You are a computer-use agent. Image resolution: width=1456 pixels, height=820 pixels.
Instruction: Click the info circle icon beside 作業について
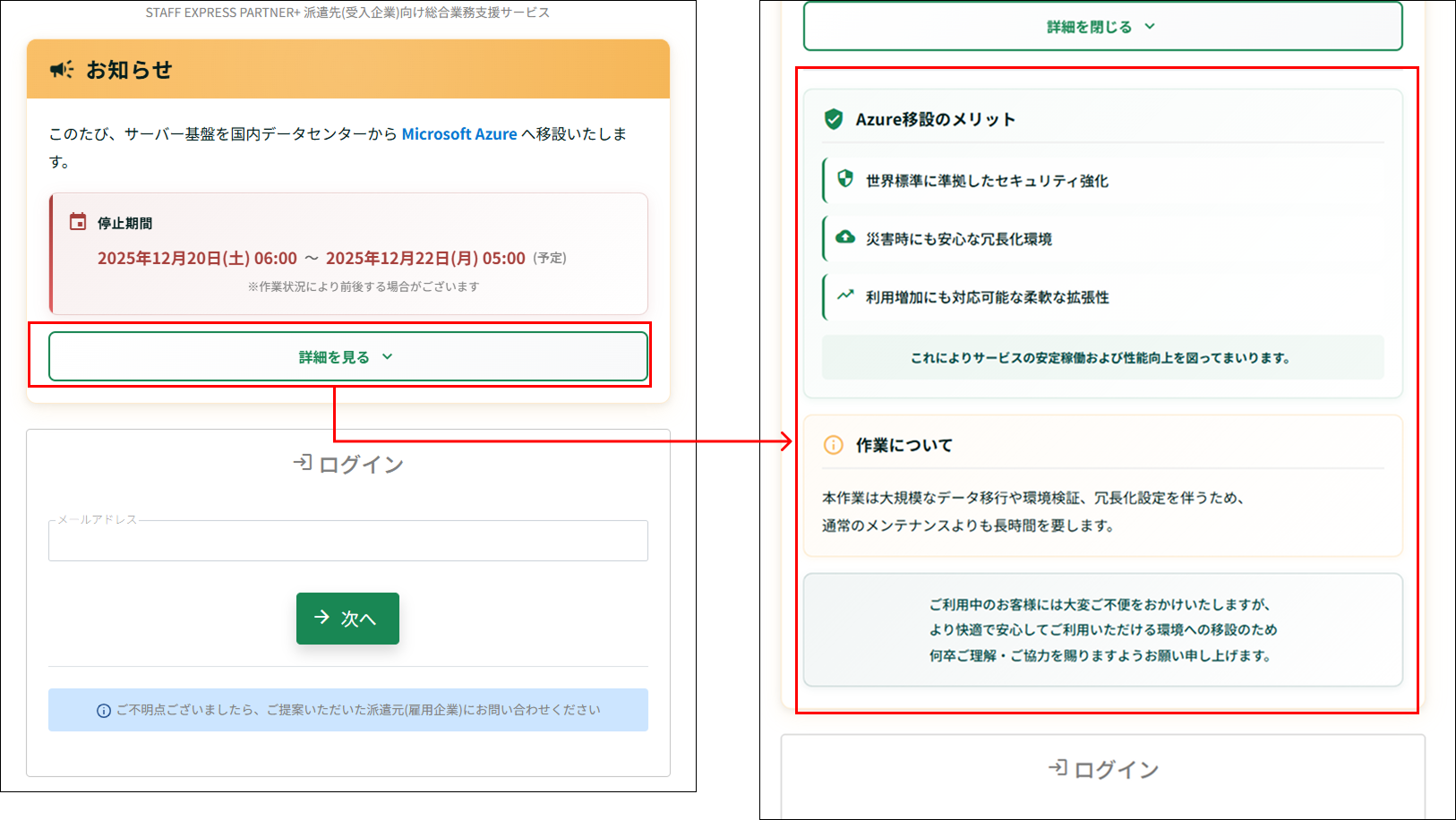tap(833, 445)
